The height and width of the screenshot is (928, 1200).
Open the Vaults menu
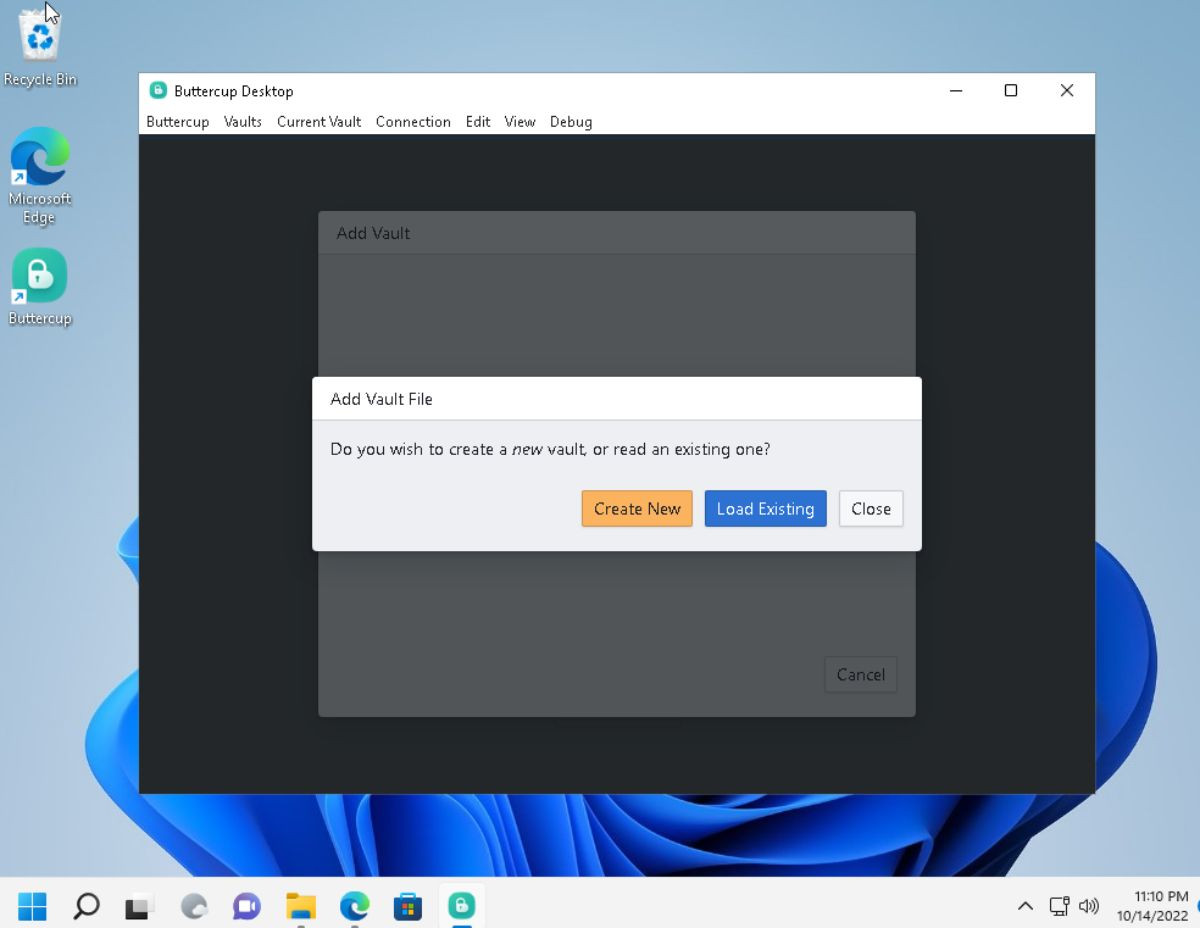tap(243, 121)
